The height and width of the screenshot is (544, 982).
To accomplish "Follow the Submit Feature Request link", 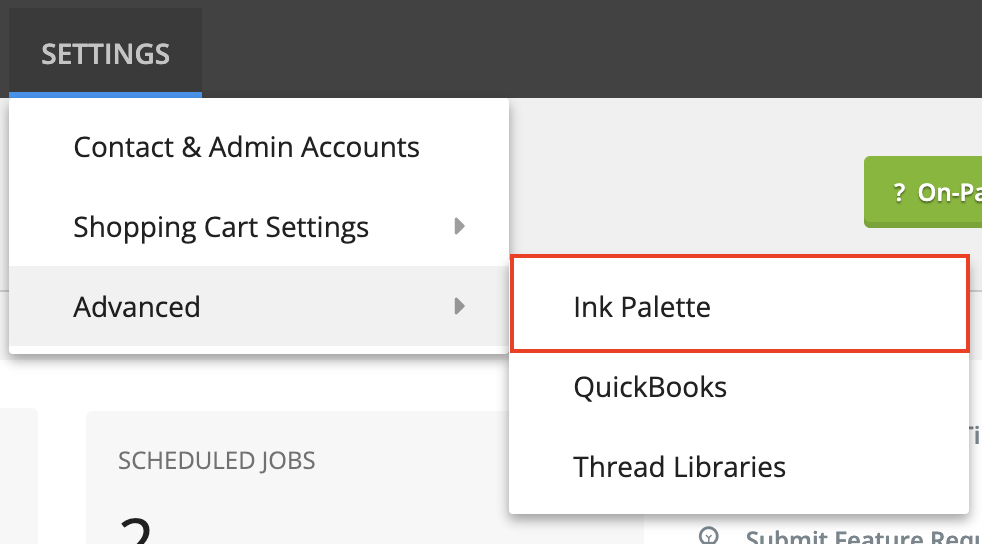I will tap(860, 538).
